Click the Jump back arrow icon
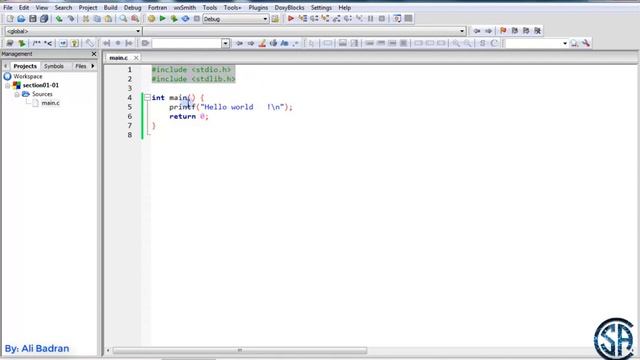The height and width of the screenshot is (360, 640). point(477,31)
